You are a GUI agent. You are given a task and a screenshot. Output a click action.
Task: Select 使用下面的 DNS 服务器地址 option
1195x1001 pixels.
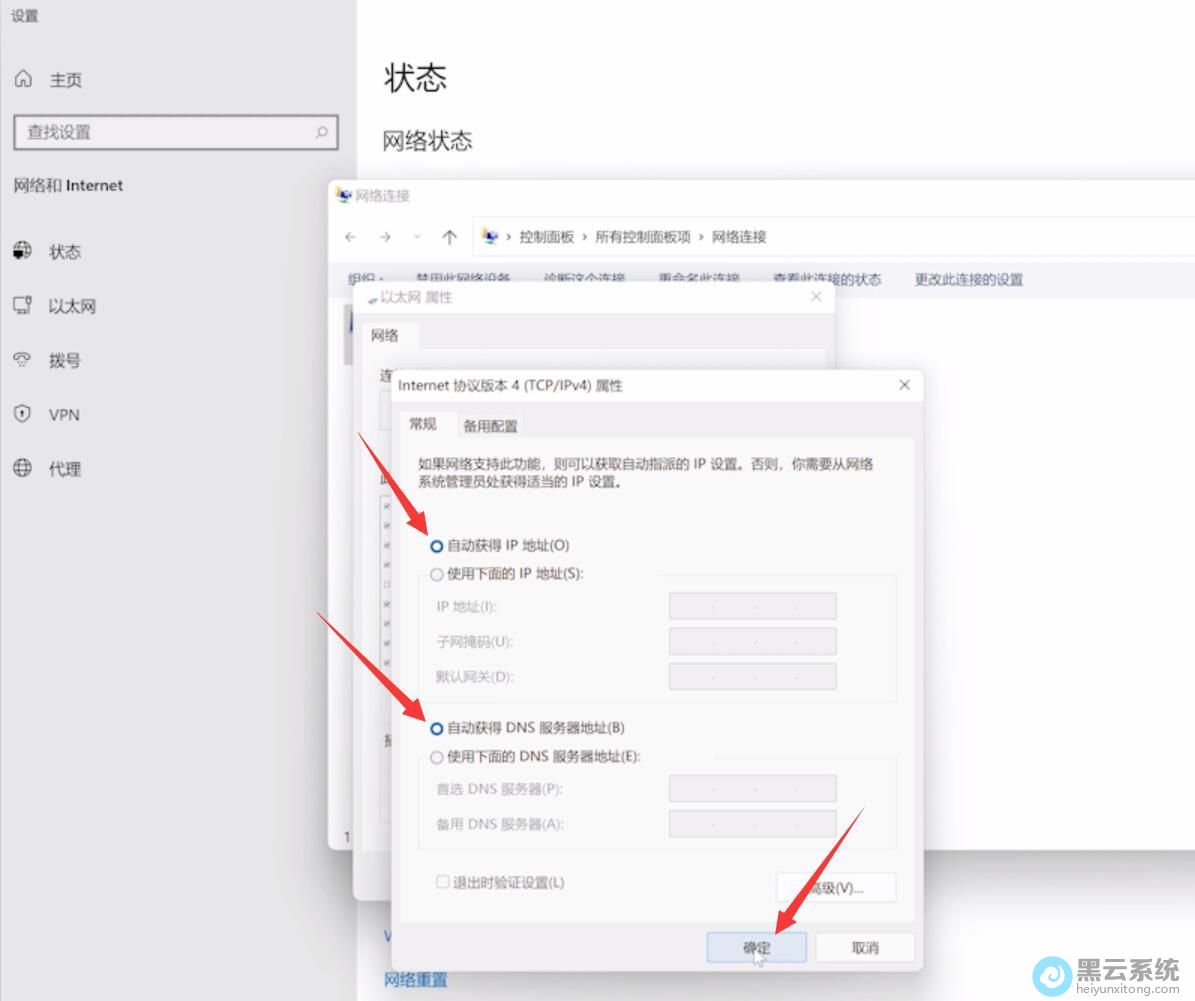click(x=437, y=757)
